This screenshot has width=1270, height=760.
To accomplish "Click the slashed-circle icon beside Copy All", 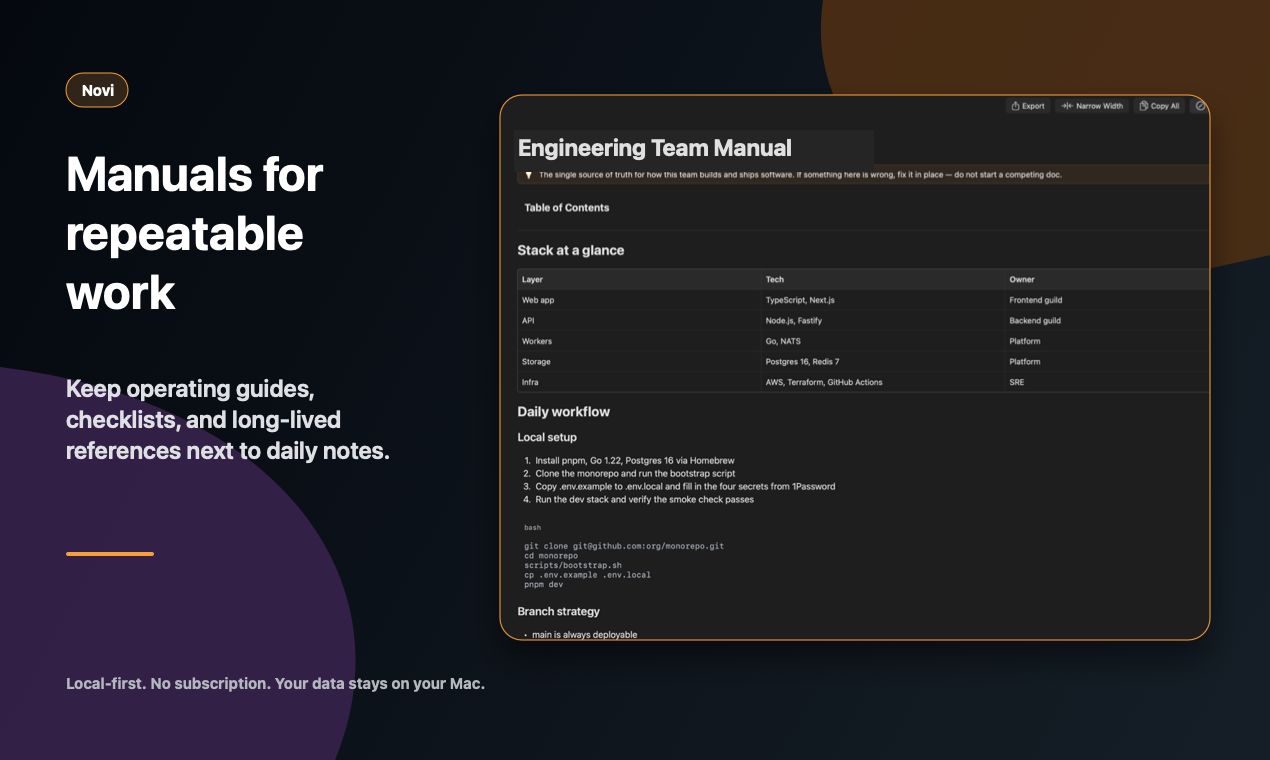I will [x=1200, y=106].
